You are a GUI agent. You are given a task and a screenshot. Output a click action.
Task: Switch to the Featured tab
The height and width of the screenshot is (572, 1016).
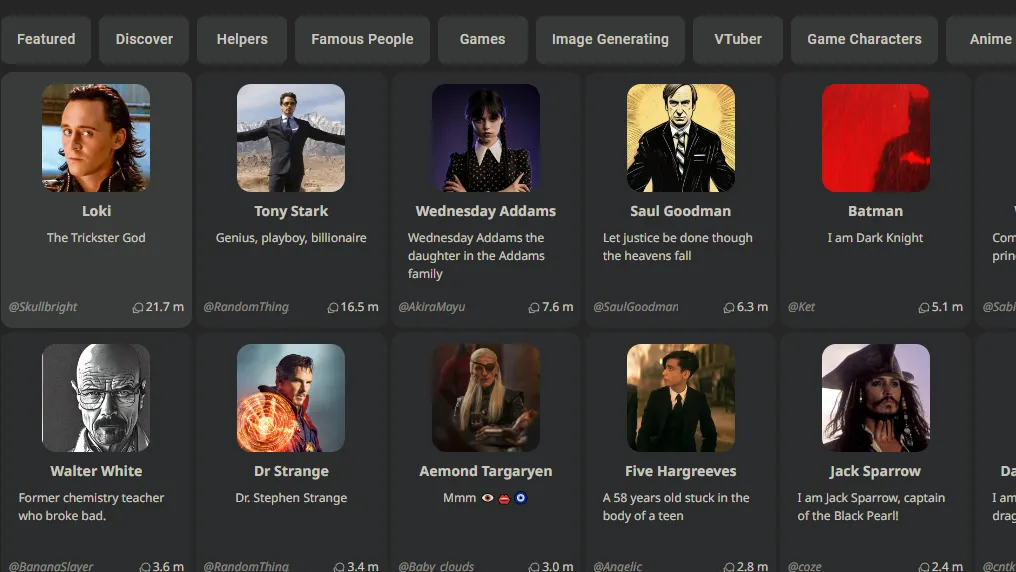(46, 39)
